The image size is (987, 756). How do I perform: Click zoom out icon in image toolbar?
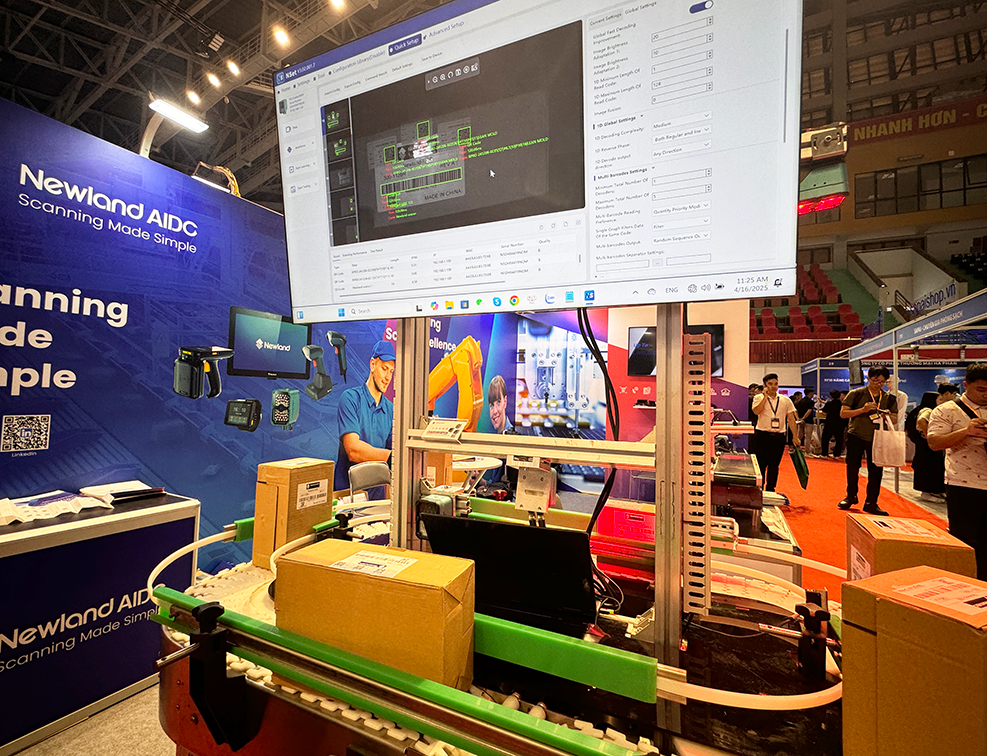point(435,79)
